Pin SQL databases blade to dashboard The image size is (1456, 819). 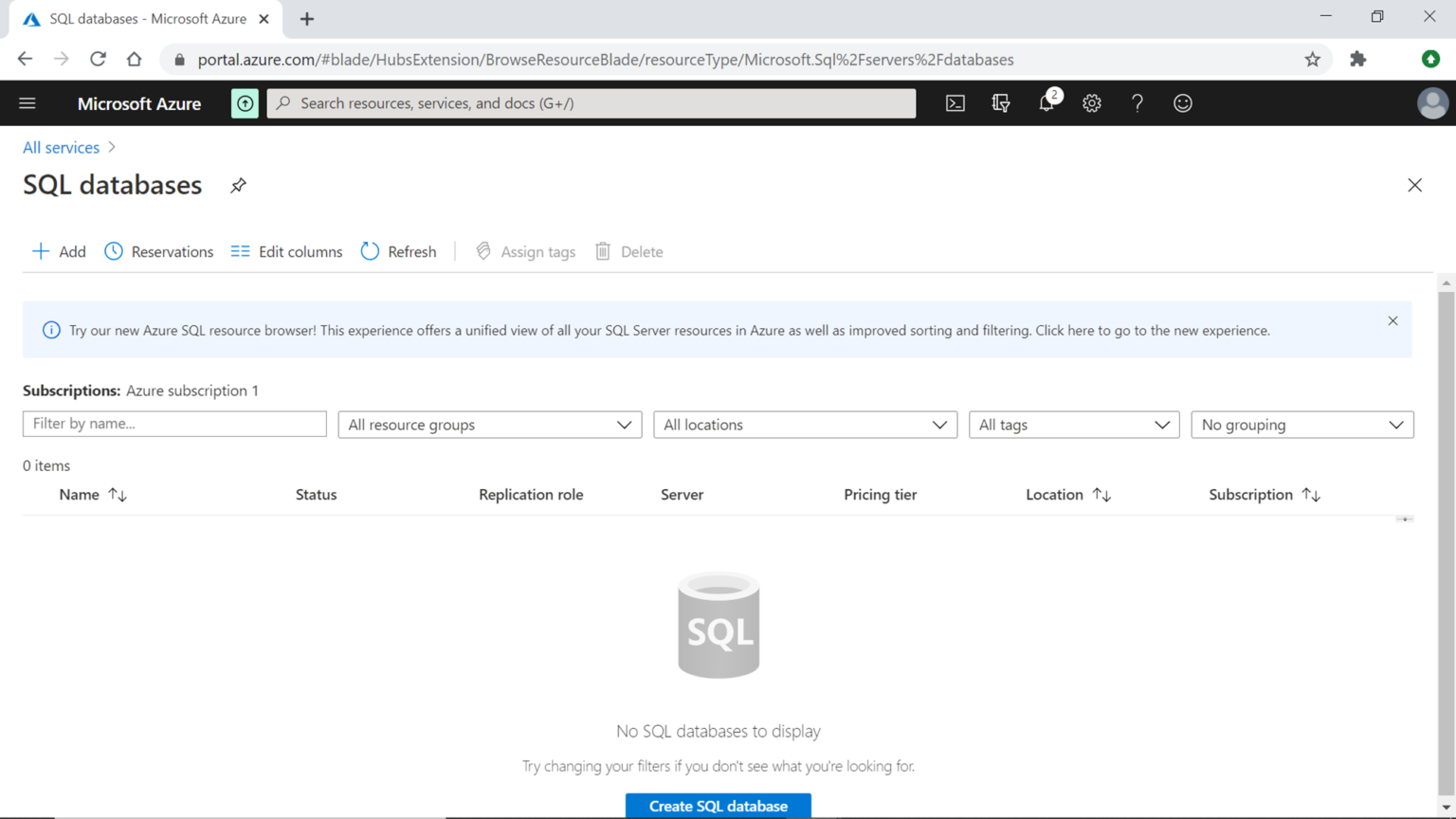click(x=238, y=186)
